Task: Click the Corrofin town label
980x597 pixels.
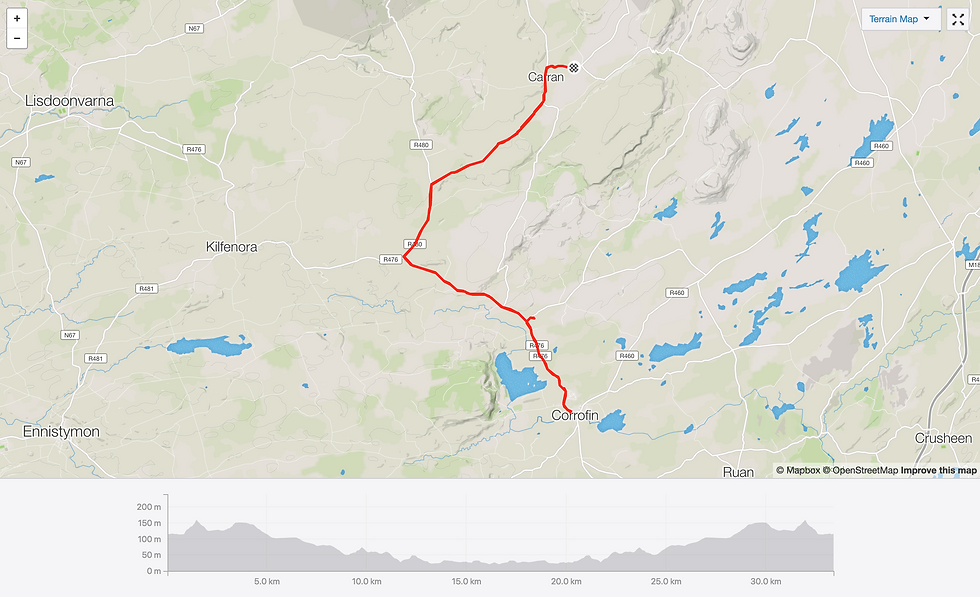Action: click(x=575, y=415)
